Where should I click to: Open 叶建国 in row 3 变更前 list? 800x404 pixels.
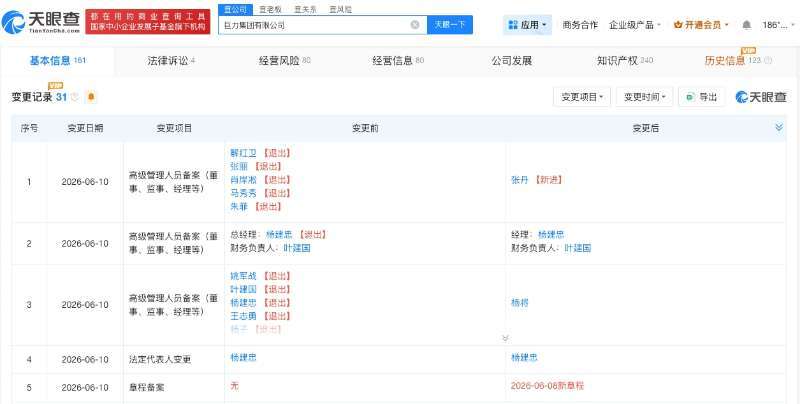pos(243,289)
